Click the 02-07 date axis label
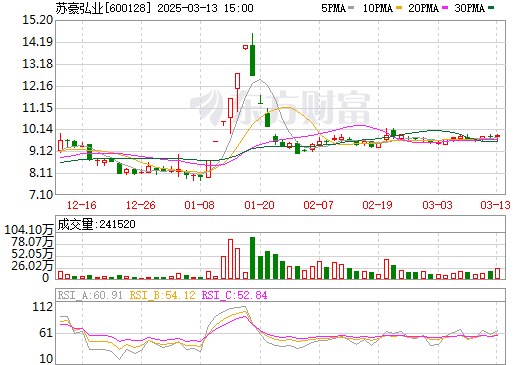This screenshot has height=365, width=520. (x=318, y=205)
